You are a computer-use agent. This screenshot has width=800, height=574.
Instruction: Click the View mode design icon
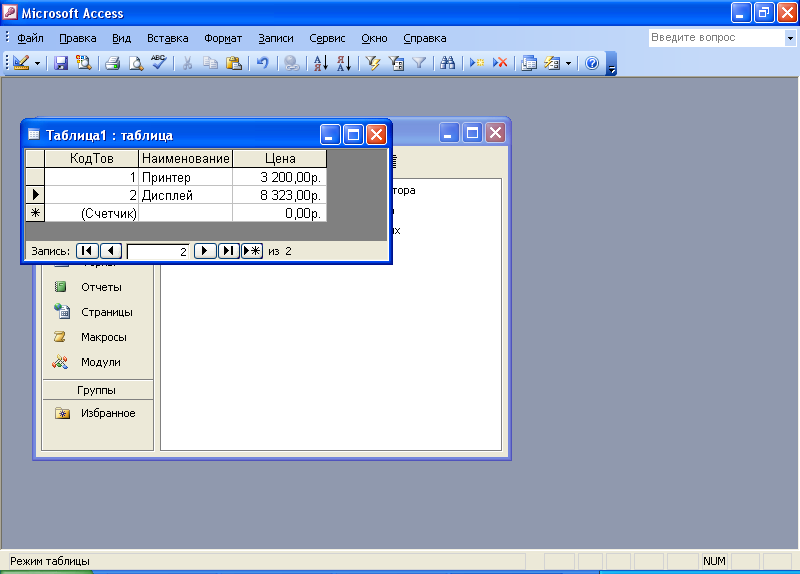click(x=21, y=63)
